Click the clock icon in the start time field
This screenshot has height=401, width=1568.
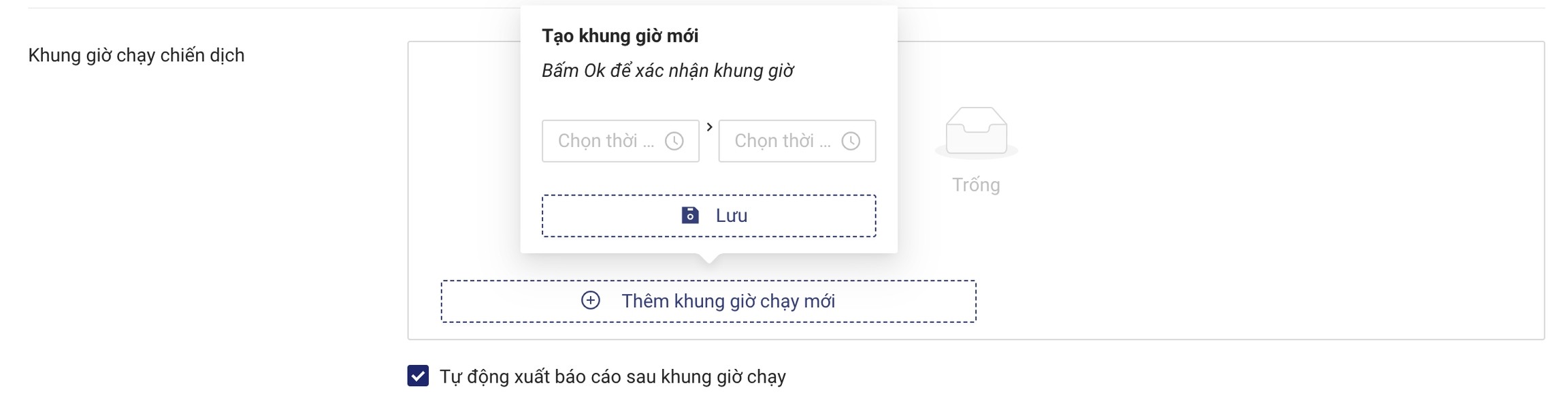[674, 141]
